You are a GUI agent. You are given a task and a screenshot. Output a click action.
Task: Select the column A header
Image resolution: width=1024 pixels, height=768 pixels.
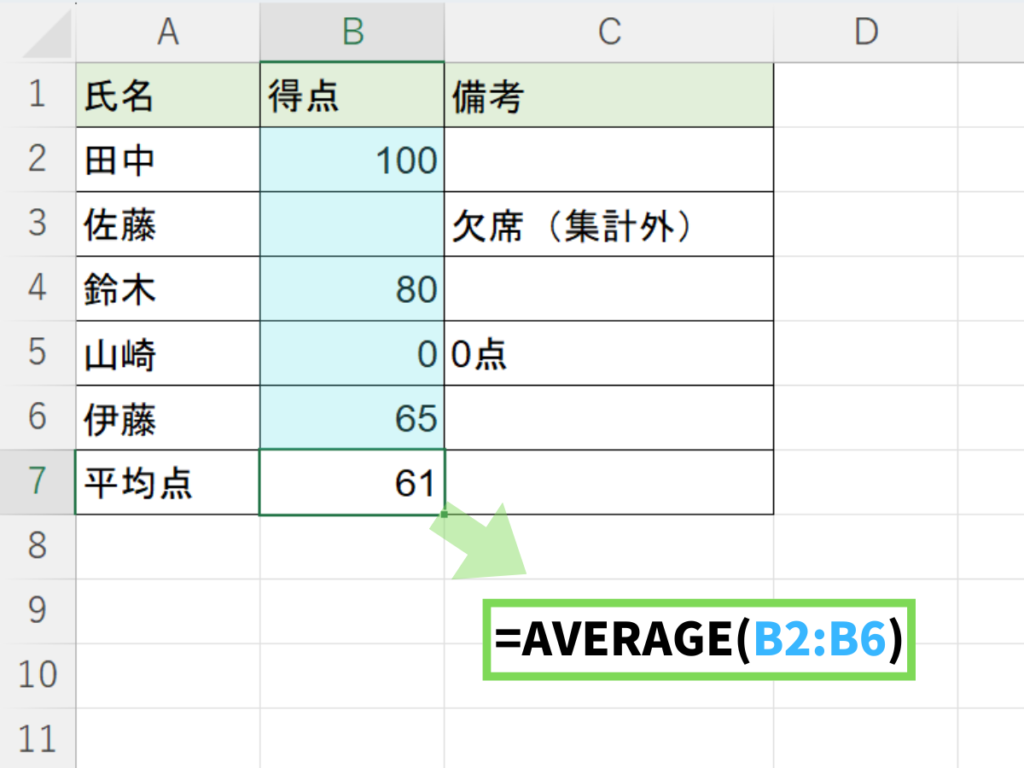tap(168, 32)
